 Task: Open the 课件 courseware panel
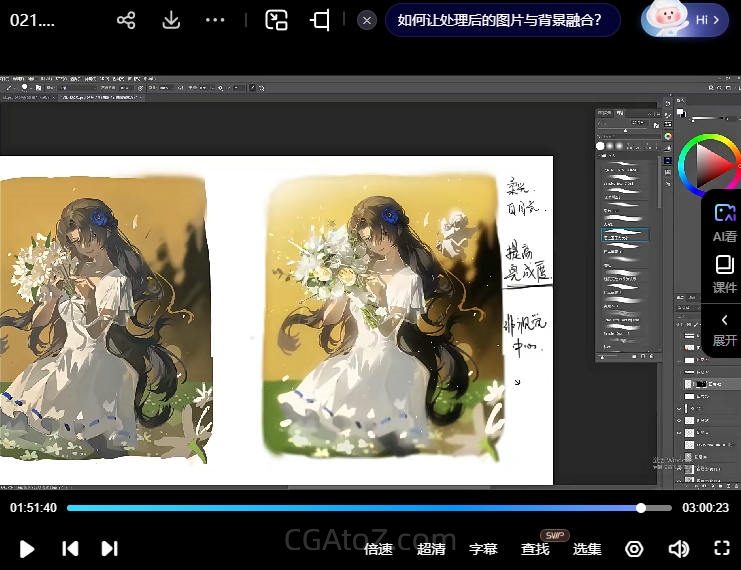click(x=724, y=274)
